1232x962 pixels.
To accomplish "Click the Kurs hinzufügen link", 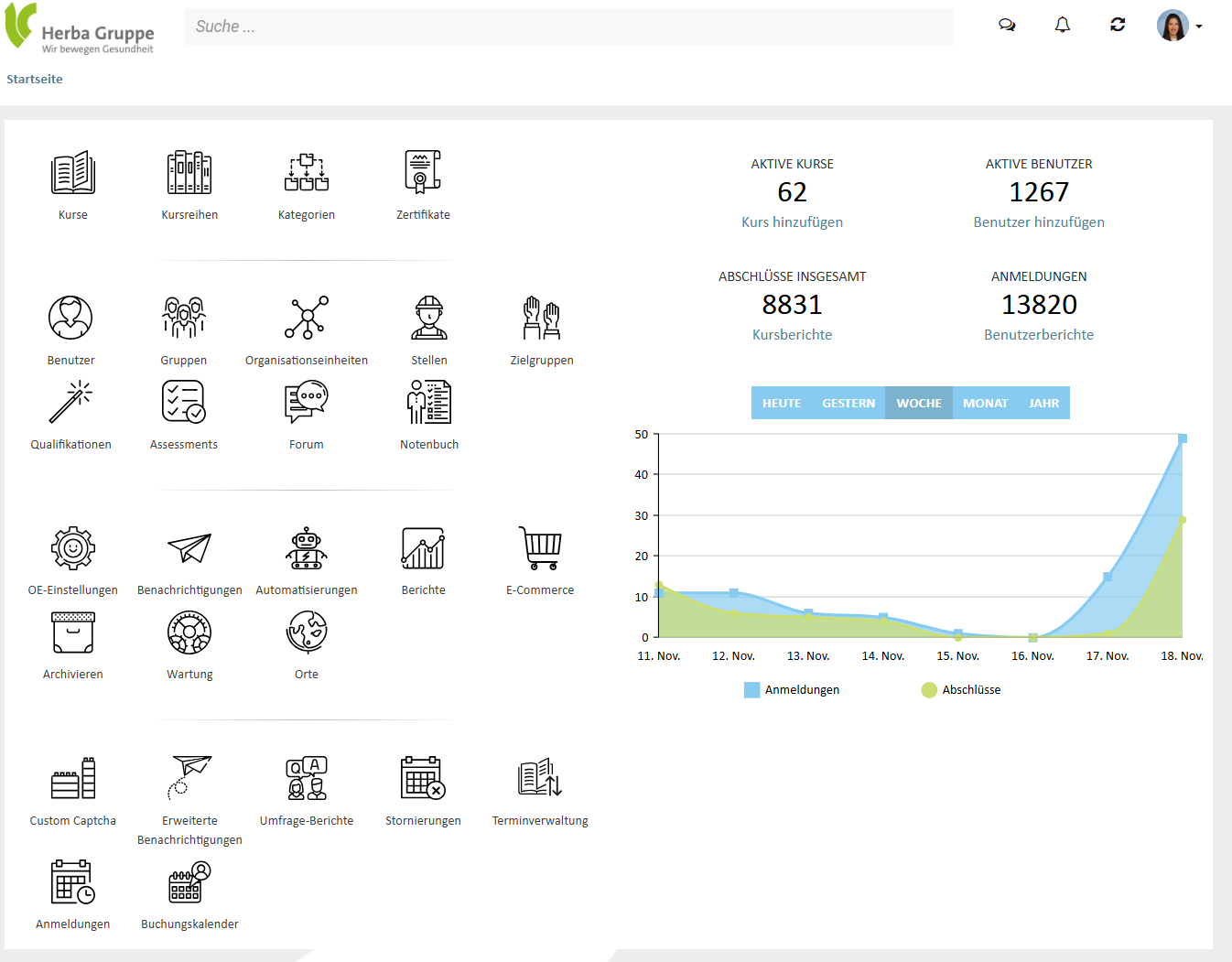I will coord(792,222).
